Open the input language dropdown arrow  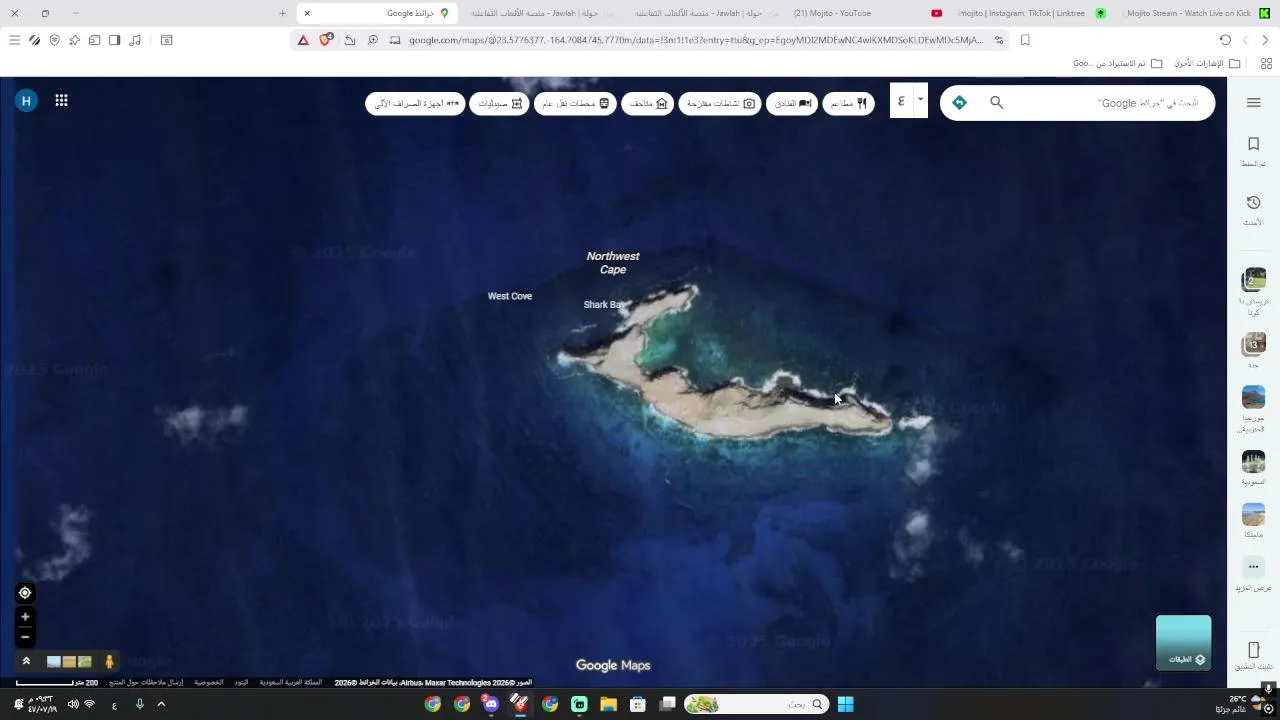pyautogui.click(x=920, y=99)
